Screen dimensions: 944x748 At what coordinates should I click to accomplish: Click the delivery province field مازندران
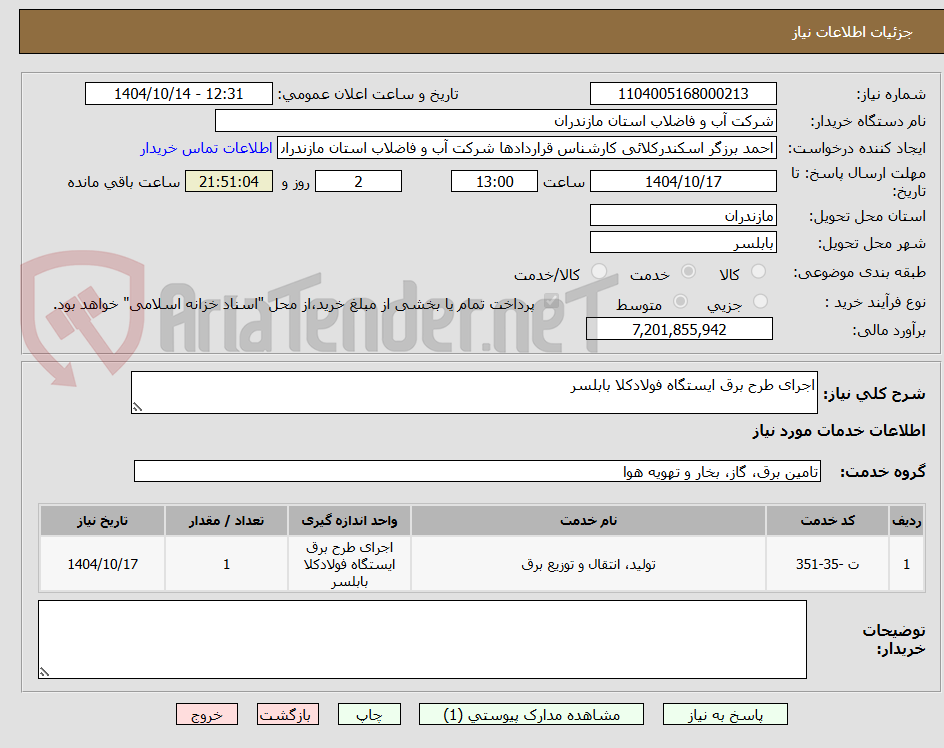coord(683,216)
